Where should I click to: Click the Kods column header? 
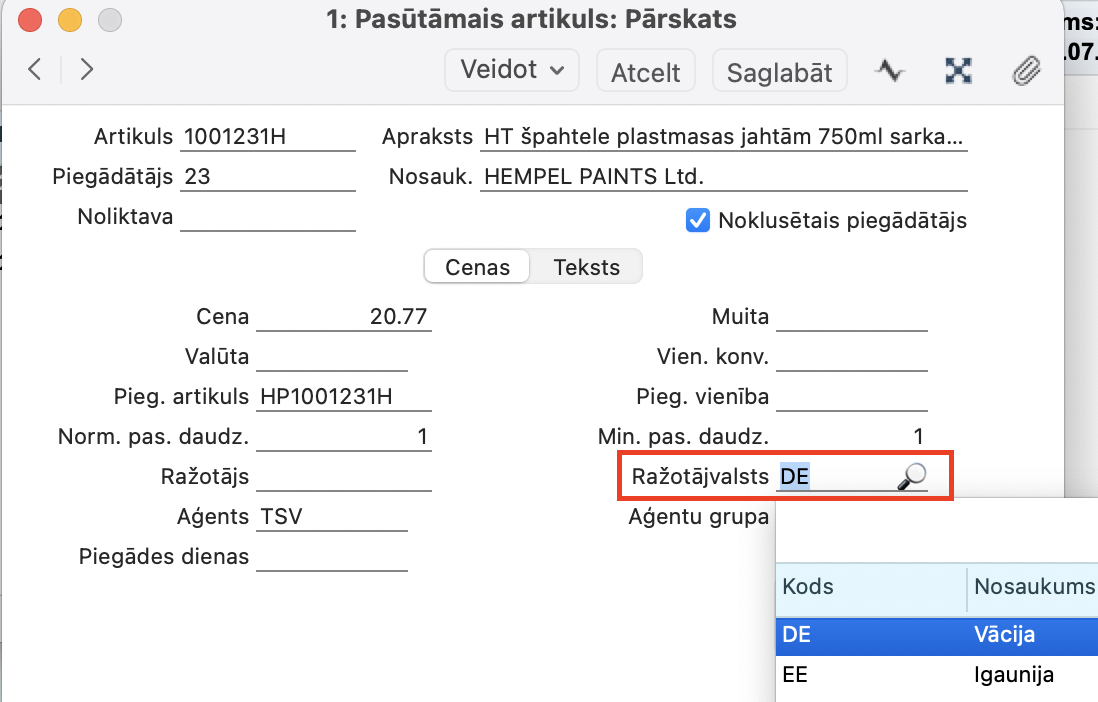pos(870,586)
